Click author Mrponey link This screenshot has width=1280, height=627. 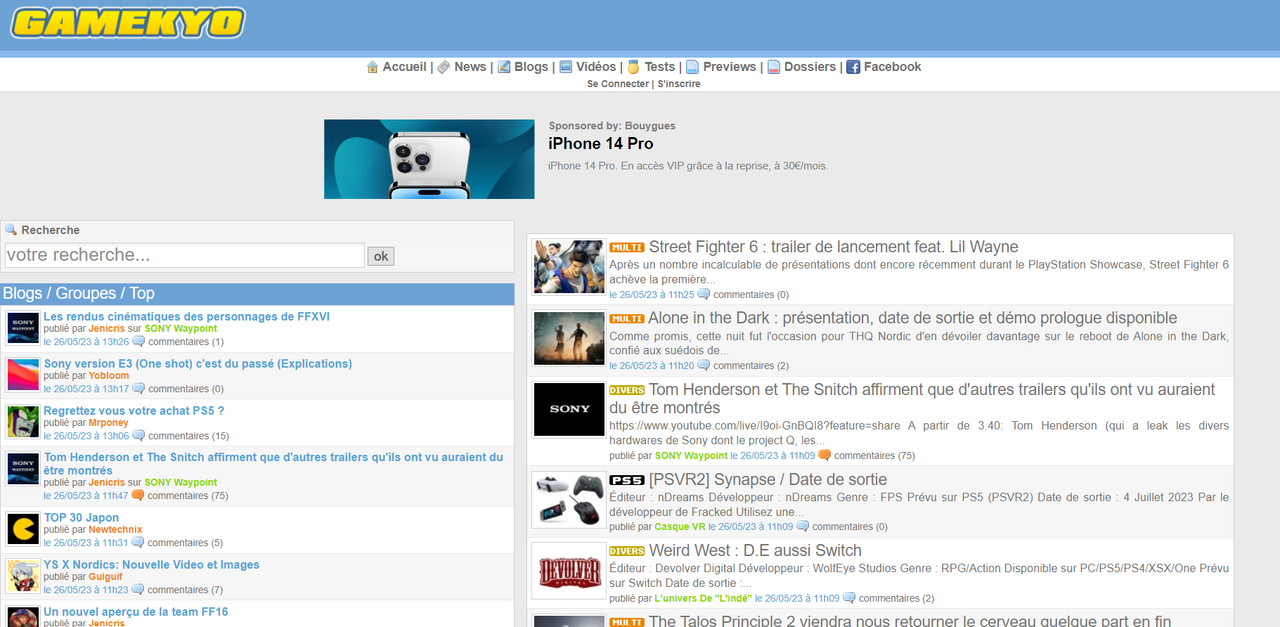108,423
